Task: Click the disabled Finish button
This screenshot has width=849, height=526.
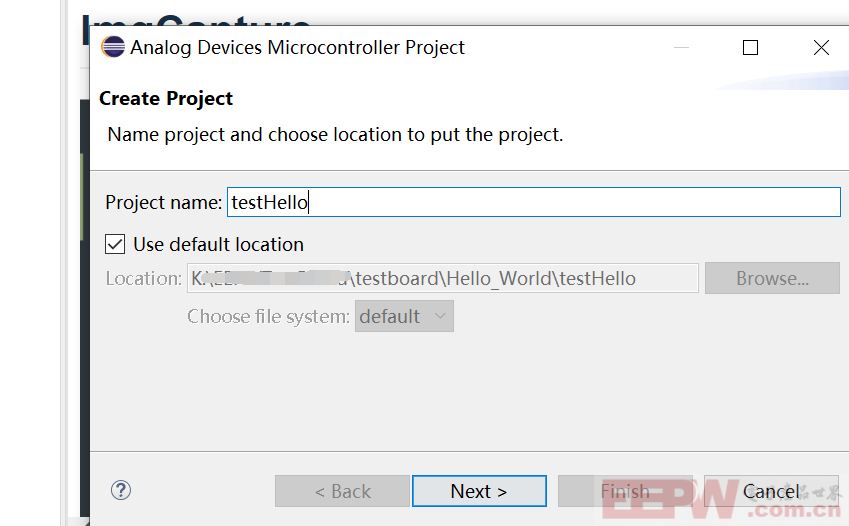Action: point(625,491)
